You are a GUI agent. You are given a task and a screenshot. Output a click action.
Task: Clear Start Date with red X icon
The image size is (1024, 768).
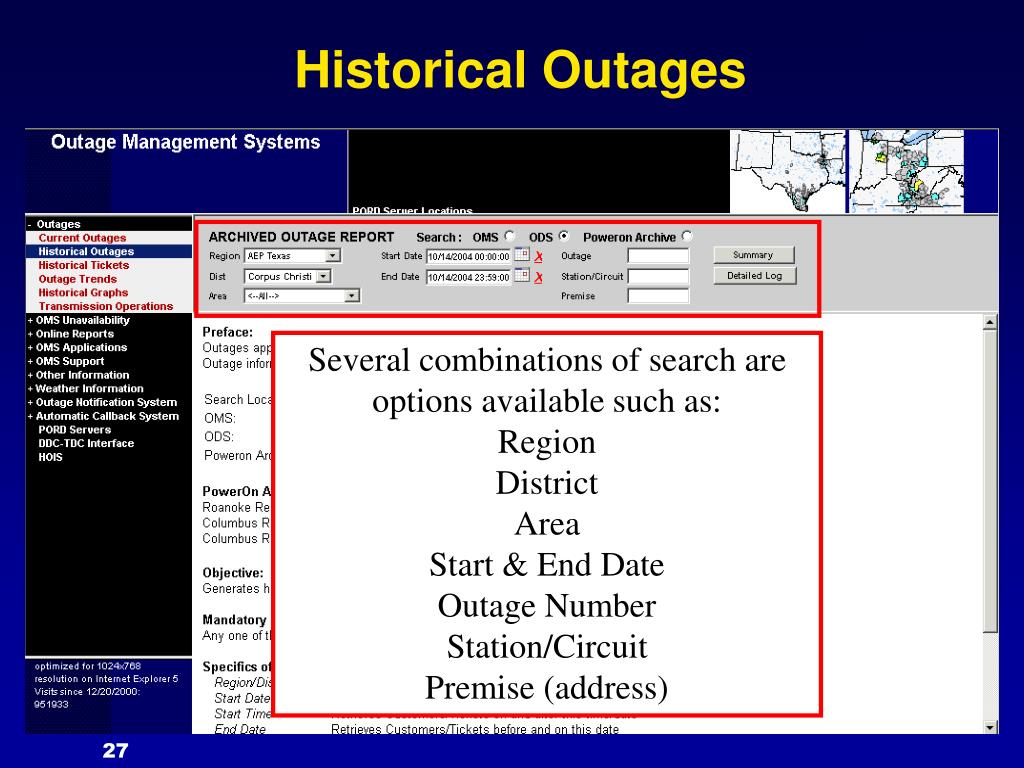(539, 257)
